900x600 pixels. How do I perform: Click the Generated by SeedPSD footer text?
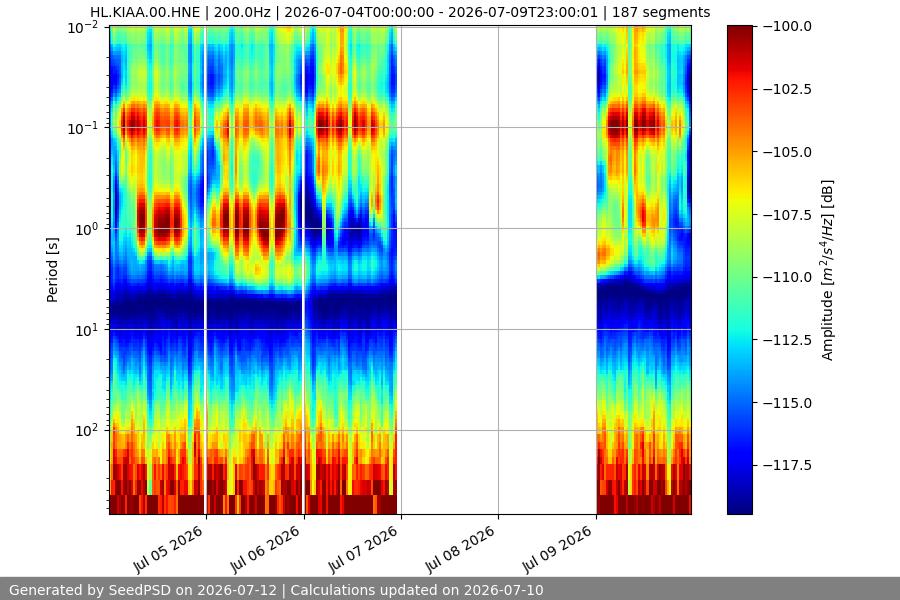pos(276,590)
